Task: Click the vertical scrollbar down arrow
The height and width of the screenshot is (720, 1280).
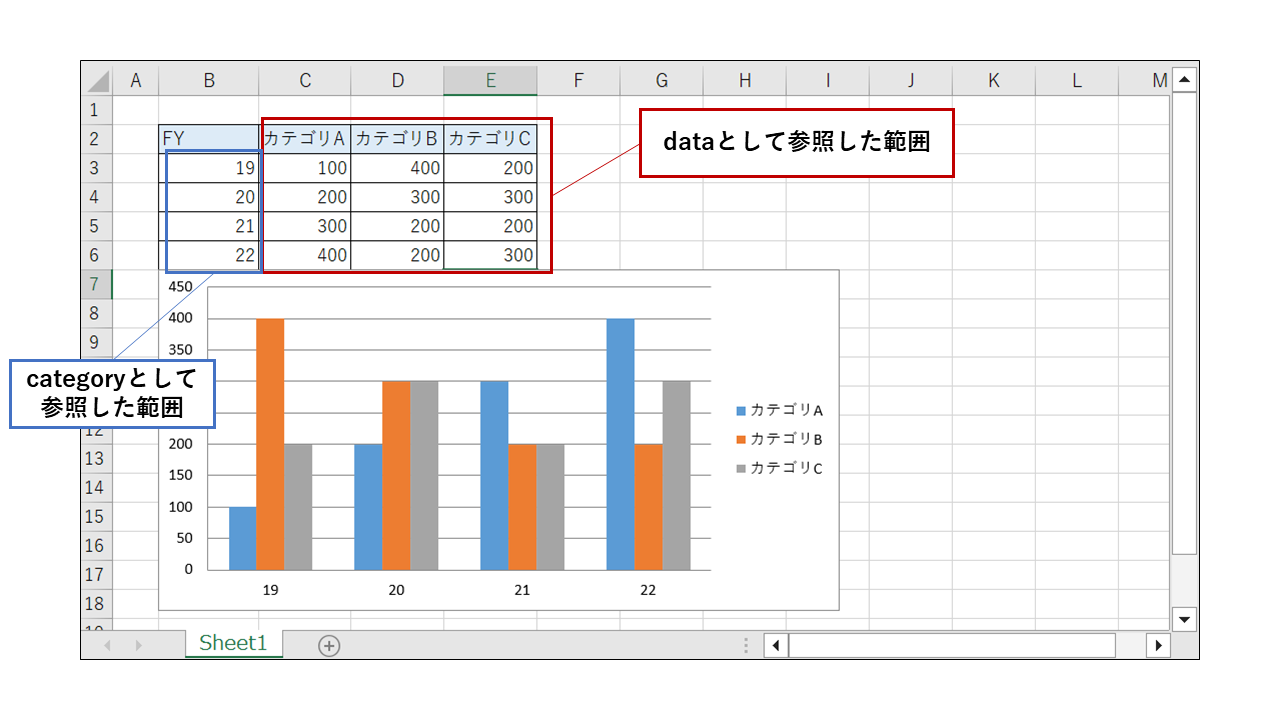Action: (1183, 620)
